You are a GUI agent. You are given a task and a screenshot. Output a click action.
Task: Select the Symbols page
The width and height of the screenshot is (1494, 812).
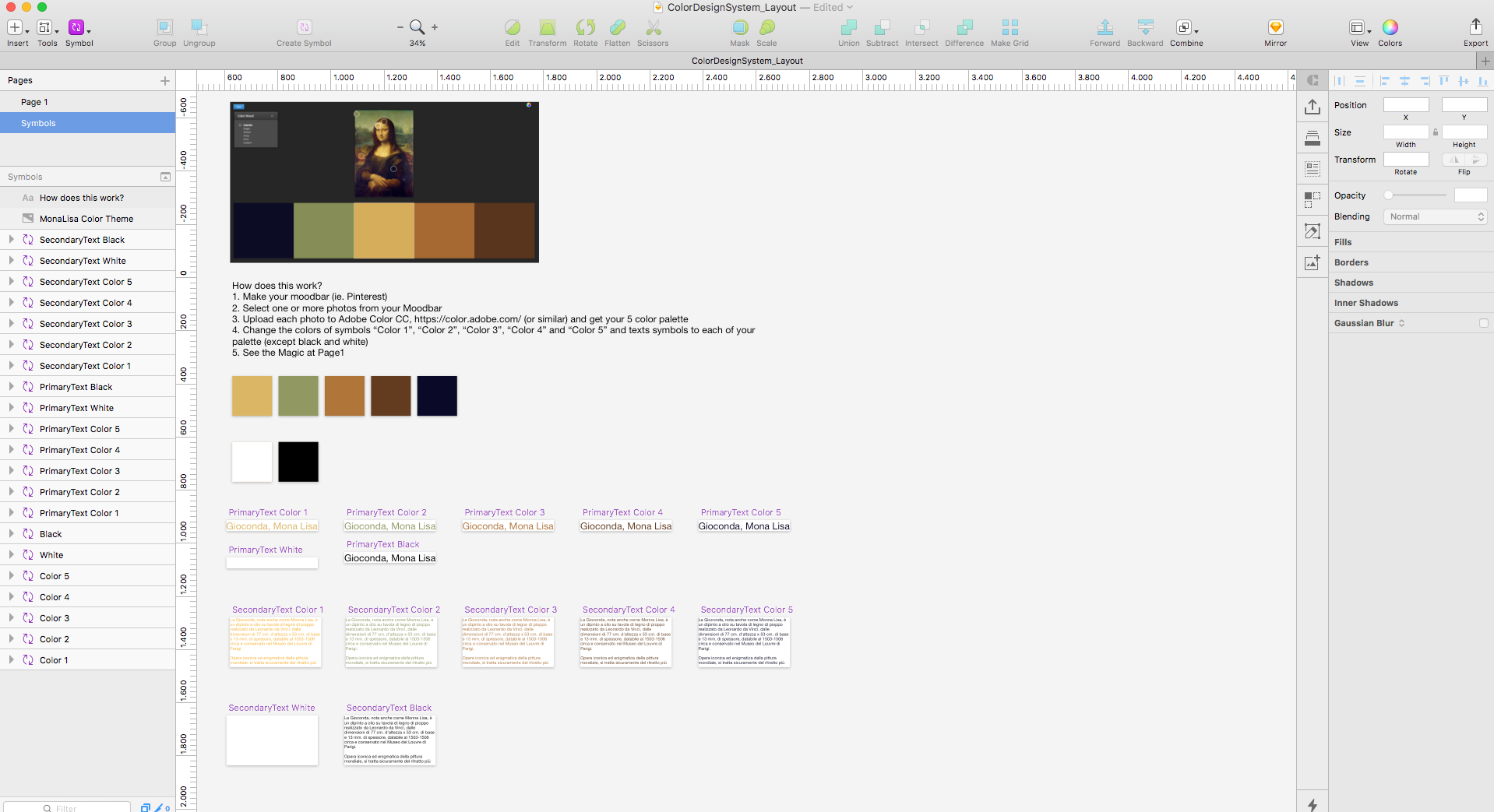coord(39,123)
